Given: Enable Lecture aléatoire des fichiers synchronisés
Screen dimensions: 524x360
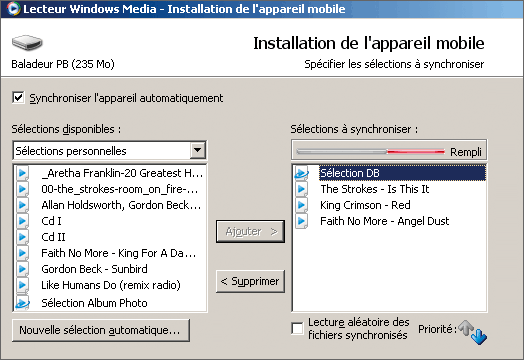Looking at the screenshot, I should pyautogui.click(x=297, y=328).
